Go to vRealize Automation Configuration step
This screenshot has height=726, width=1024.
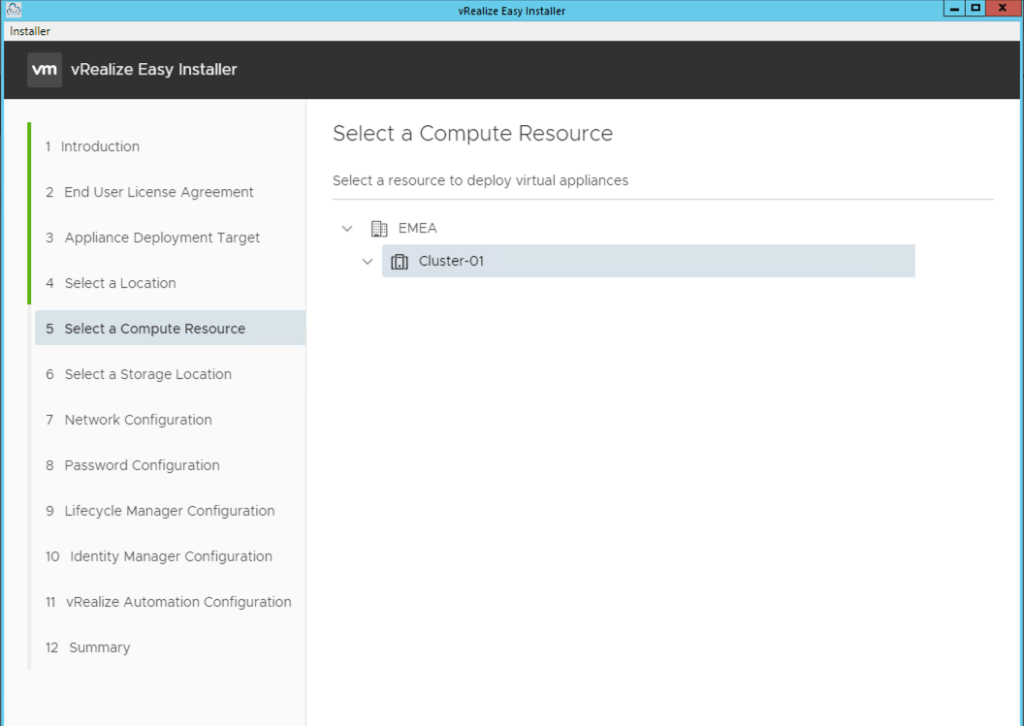tap(178, 602)
